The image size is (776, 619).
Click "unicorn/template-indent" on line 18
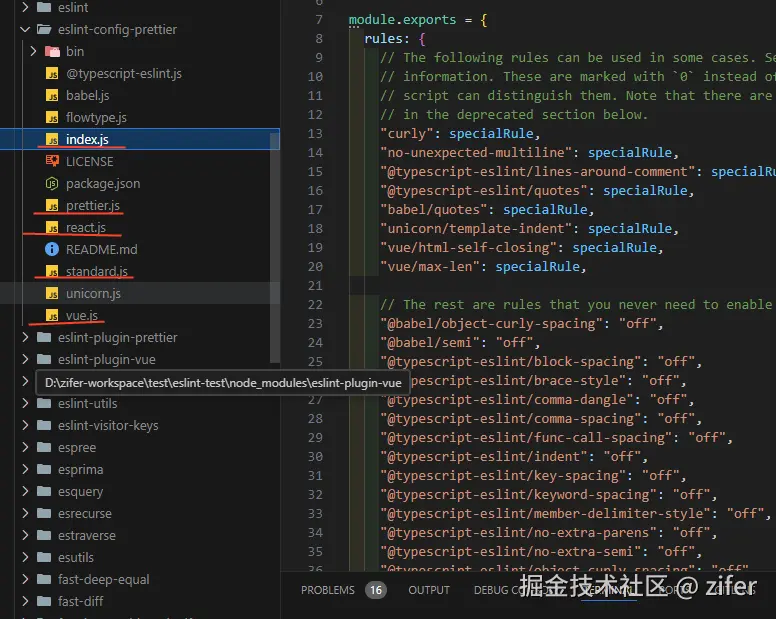tap(476, 229)
